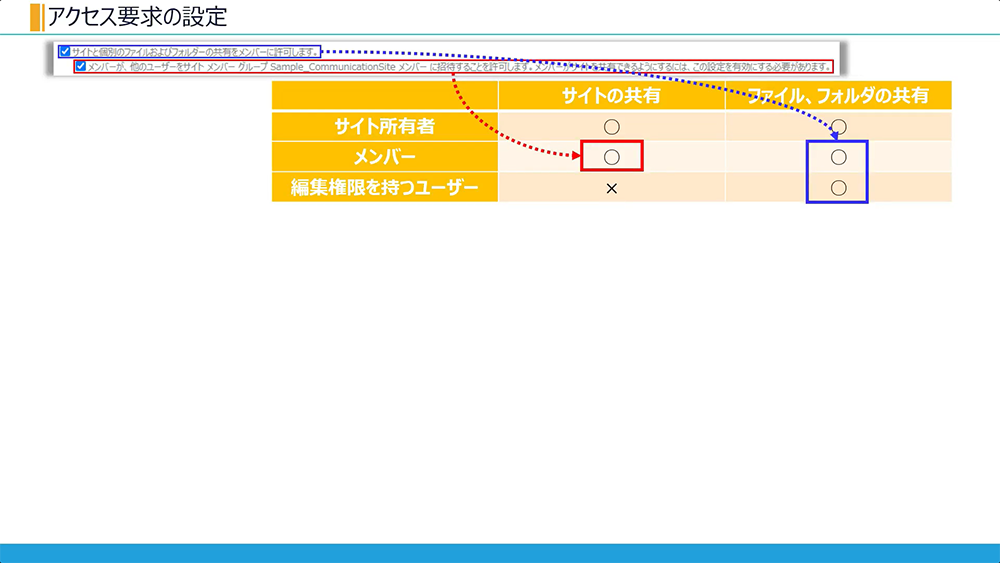Select the circle for サイト所有者 under ファイル、フォルダの共有

pyautogui.click(x=839, y=127)
